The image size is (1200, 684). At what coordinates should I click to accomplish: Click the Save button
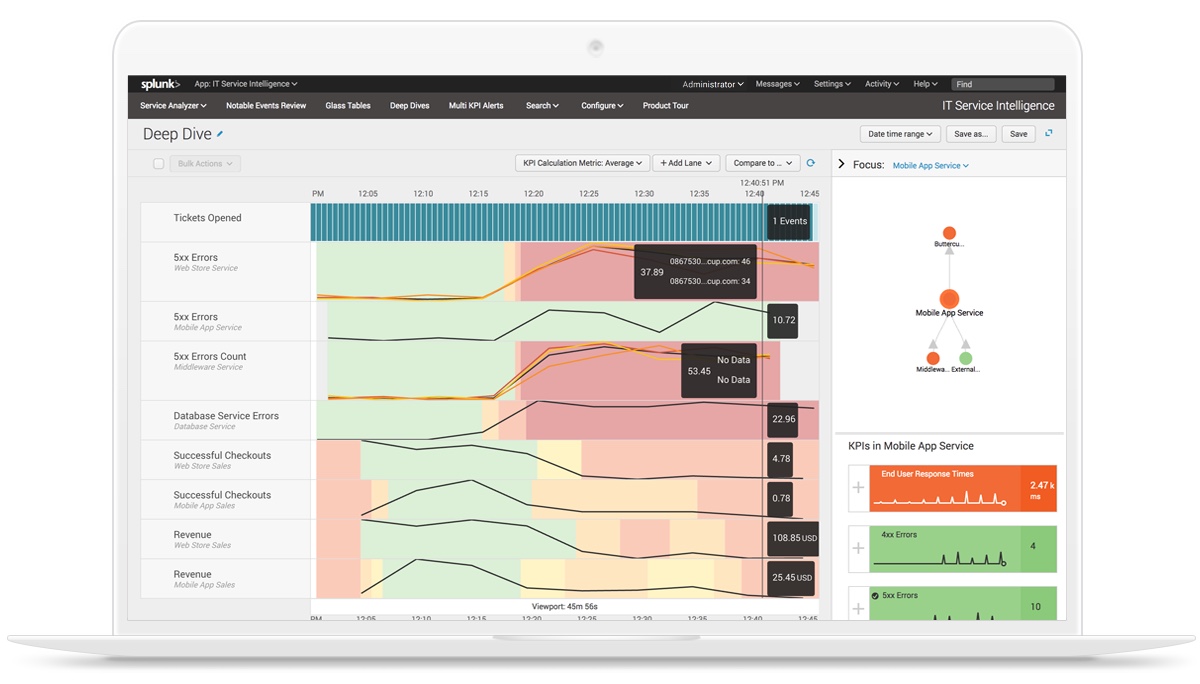point(1018,134)
